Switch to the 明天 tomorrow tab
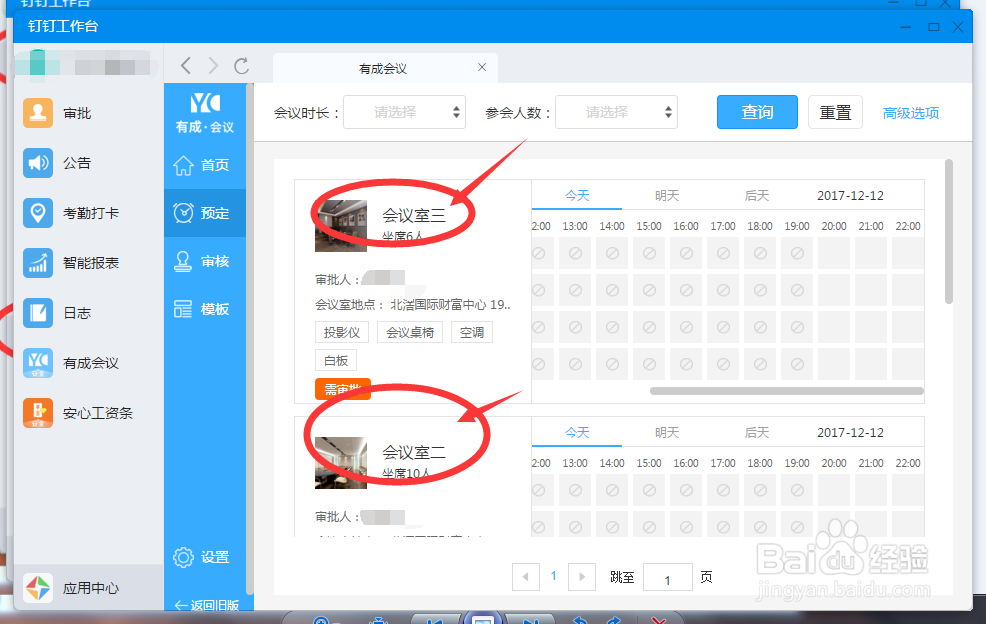 (x=667, y=195)
